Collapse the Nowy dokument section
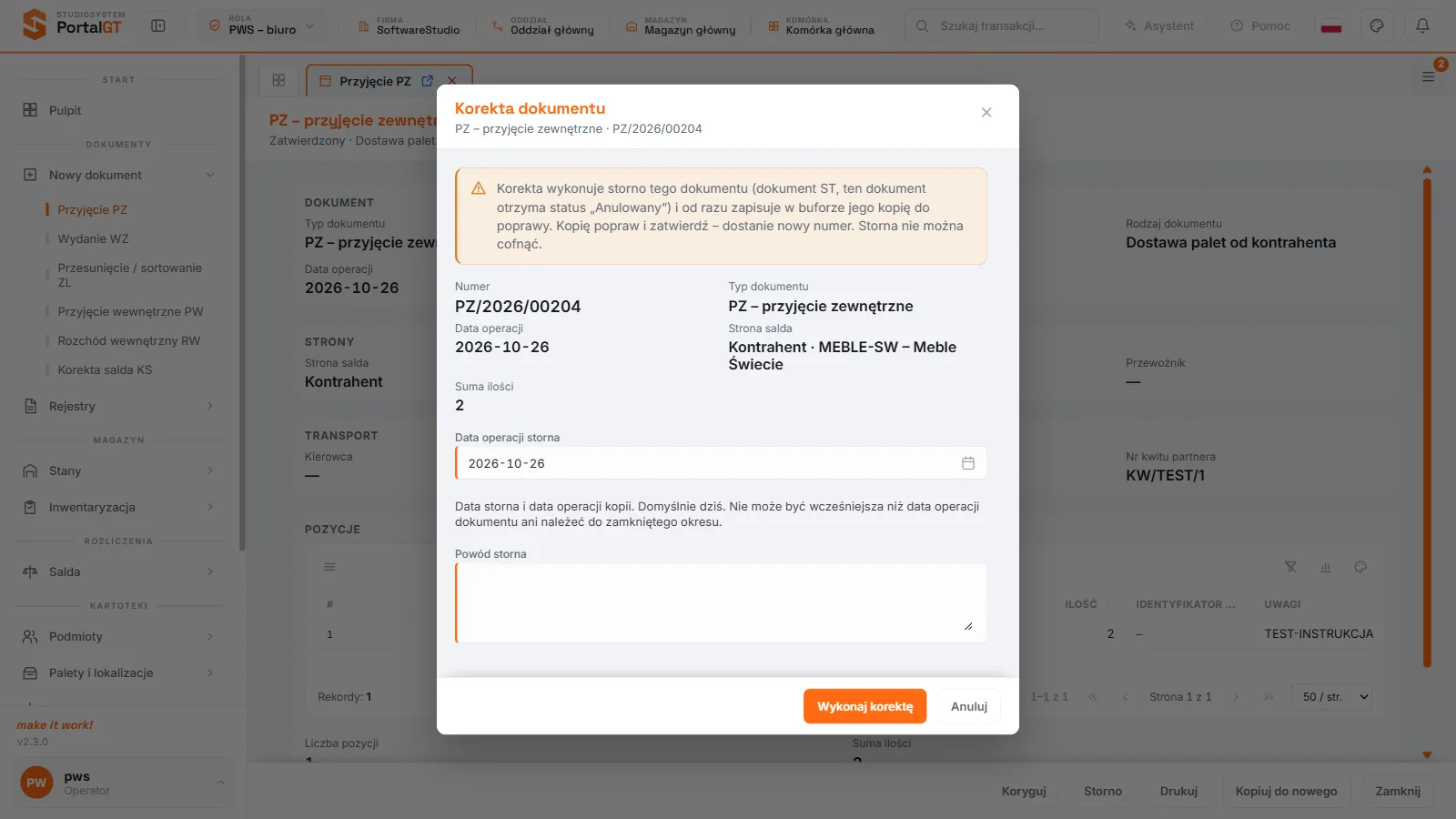1456x819 pixels. [118, 175]
